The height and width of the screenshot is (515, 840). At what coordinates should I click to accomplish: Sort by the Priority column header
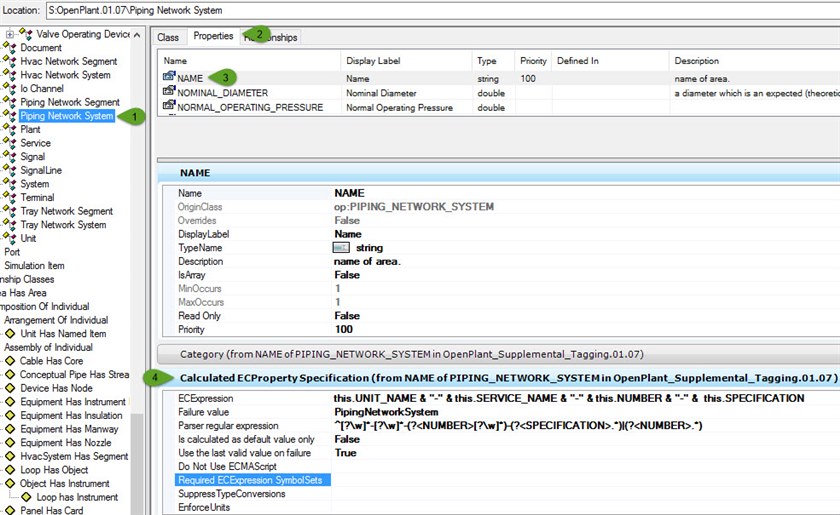pos(533,61)
